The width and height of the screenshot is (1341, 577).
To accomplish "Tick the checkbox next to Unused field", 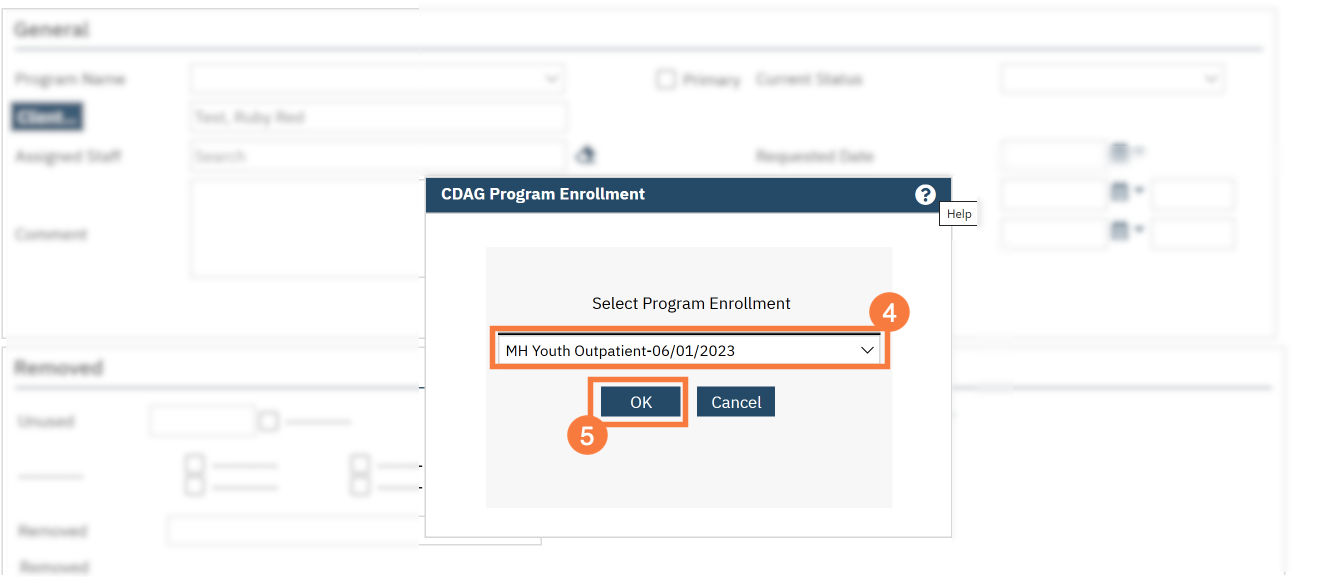I will point(268,421).
